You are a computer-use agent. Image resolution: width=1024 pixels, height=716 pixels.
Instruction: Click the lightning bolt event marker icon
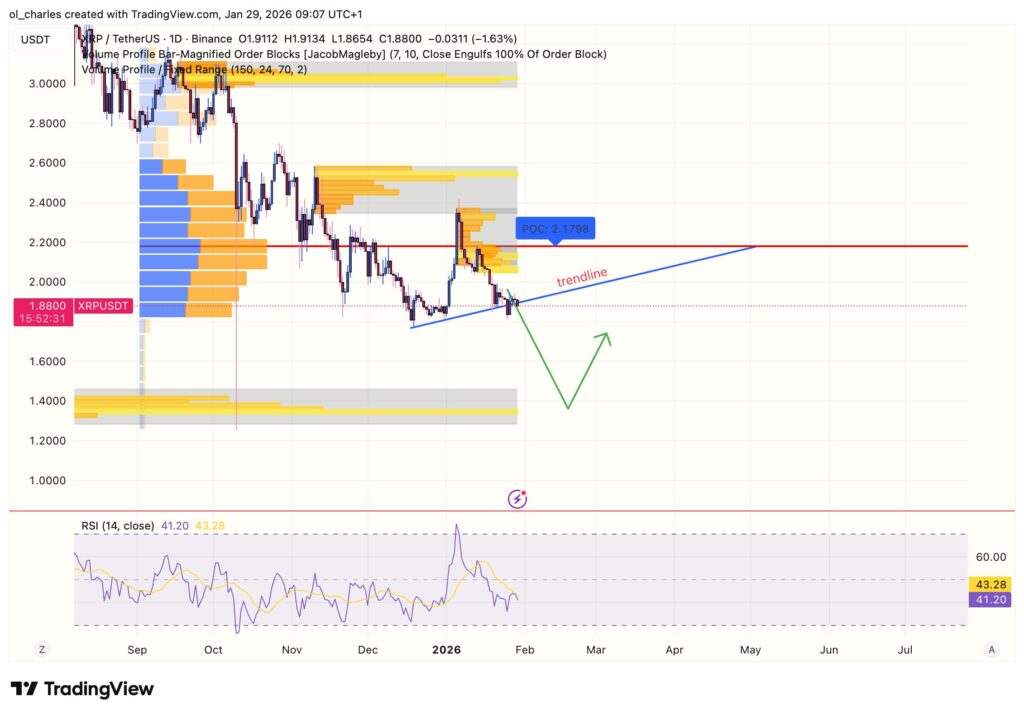pos(518,497)
